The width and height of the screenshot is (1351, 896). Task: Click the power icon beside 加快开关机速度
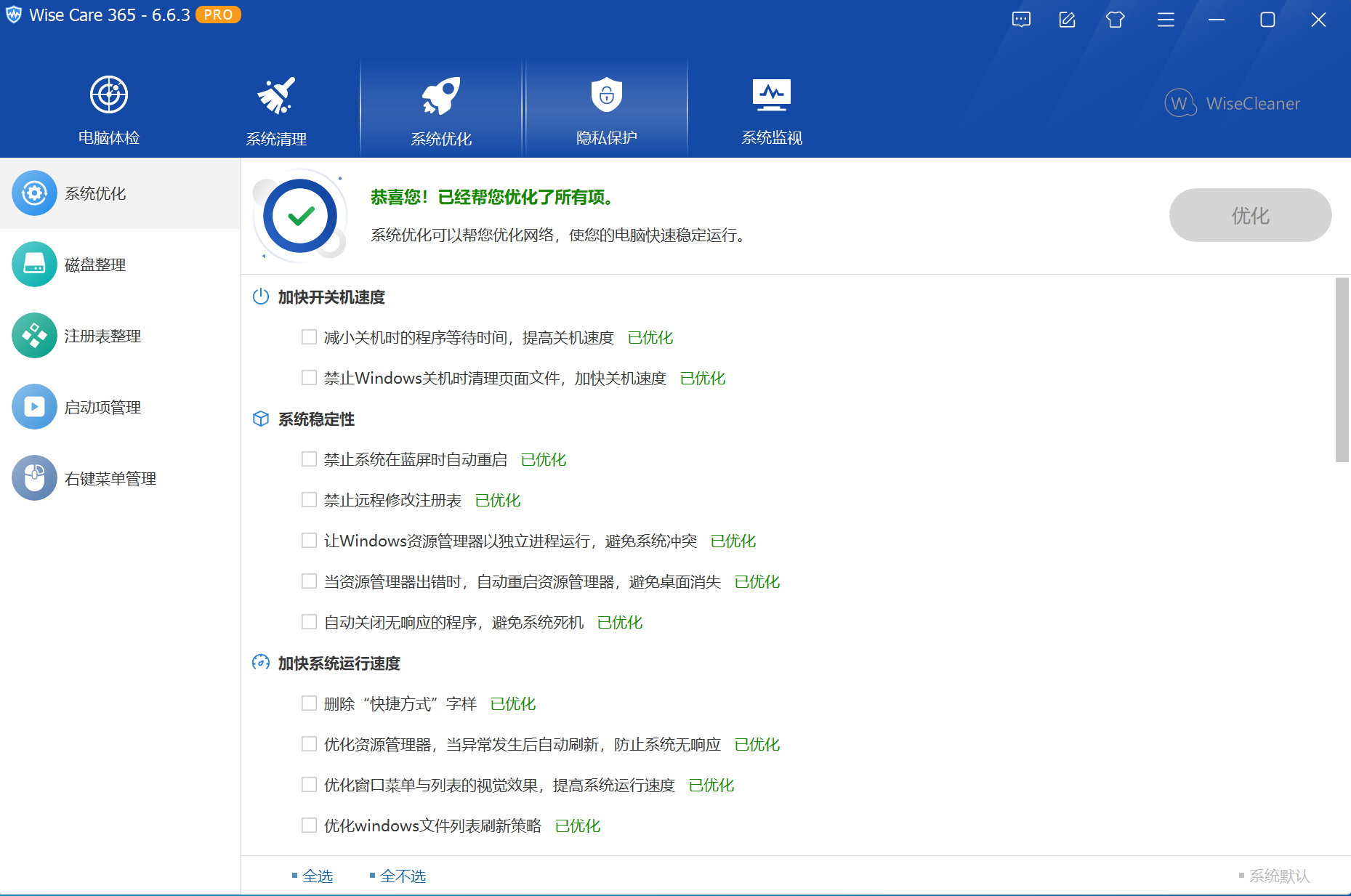tap(261, 296)
